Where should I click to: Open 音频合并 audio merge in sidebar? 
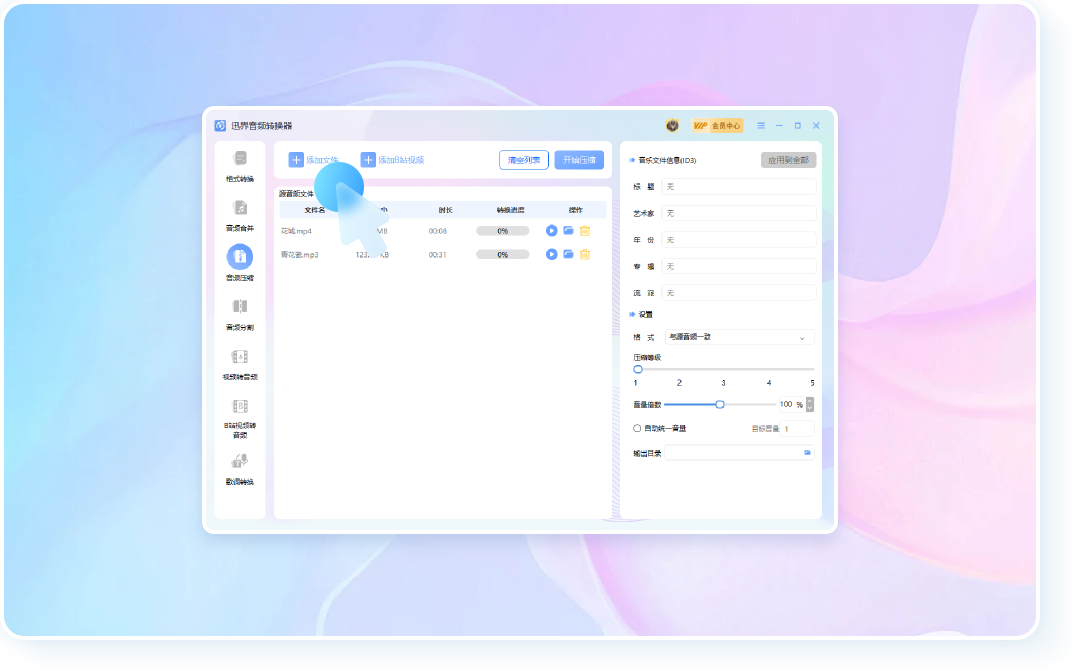pos(240,215)
